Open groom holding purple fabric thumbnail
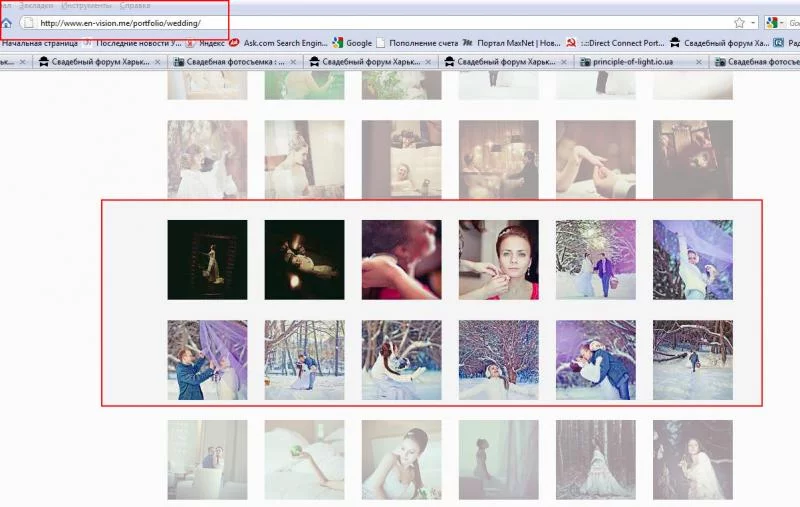The image size is (800, 507). [x=207, y=360]
